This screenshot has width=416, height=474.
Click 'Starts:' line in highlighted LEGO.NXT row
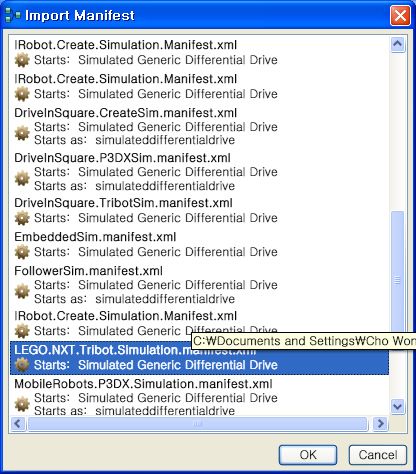click(156, 365)
